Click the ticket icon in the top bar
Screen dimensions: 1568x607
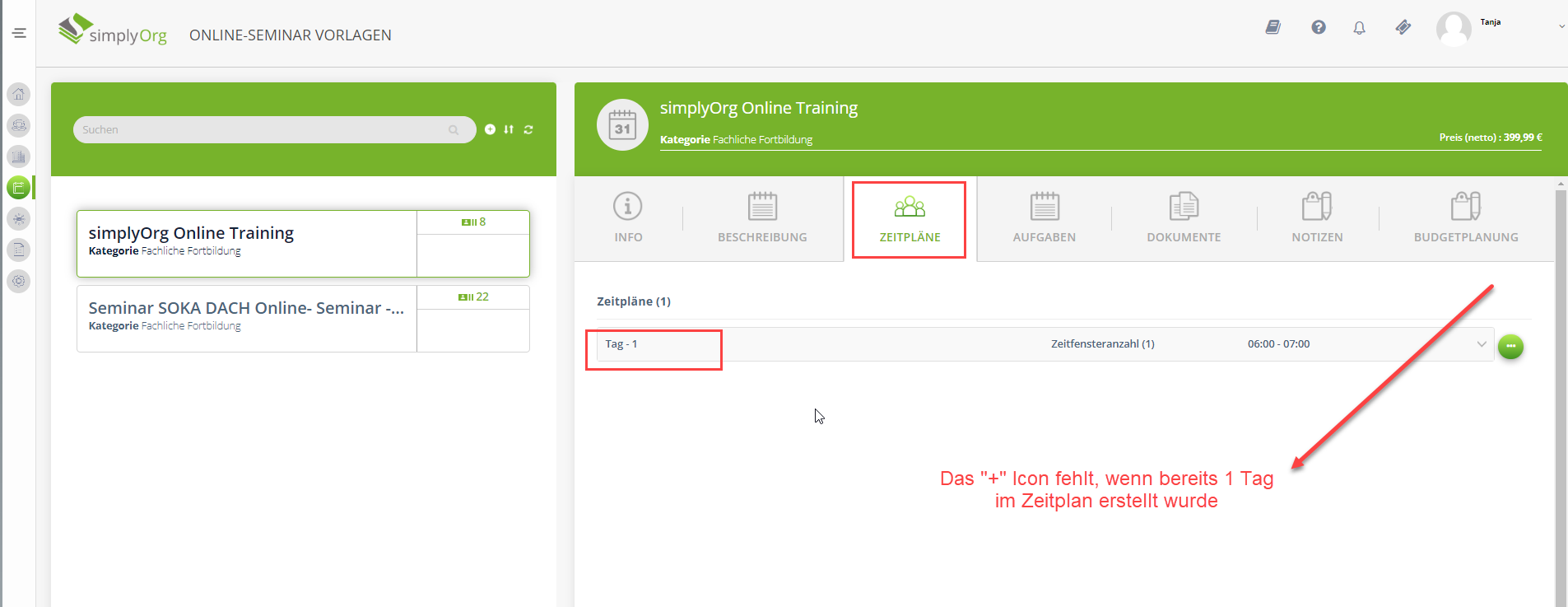pyautogui.click(x=1403, y=28)
